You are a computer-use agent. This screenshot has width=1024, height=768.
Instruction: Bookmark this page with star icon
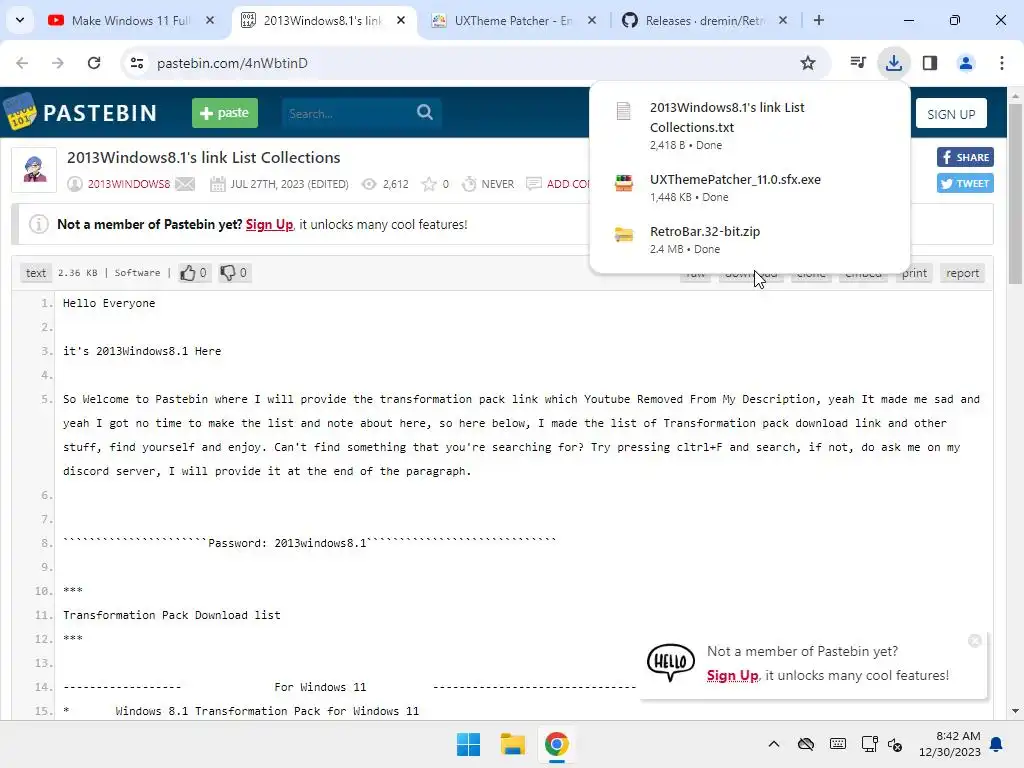(x=808, y=63)
